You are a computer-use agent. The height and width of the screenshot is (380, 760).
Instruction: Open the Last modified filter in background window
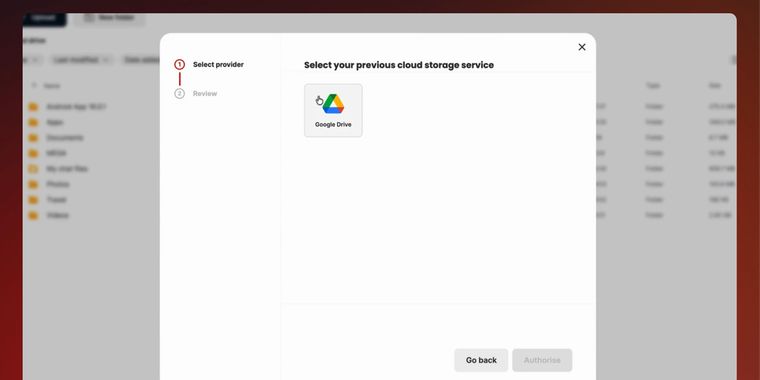click(81, 60)
